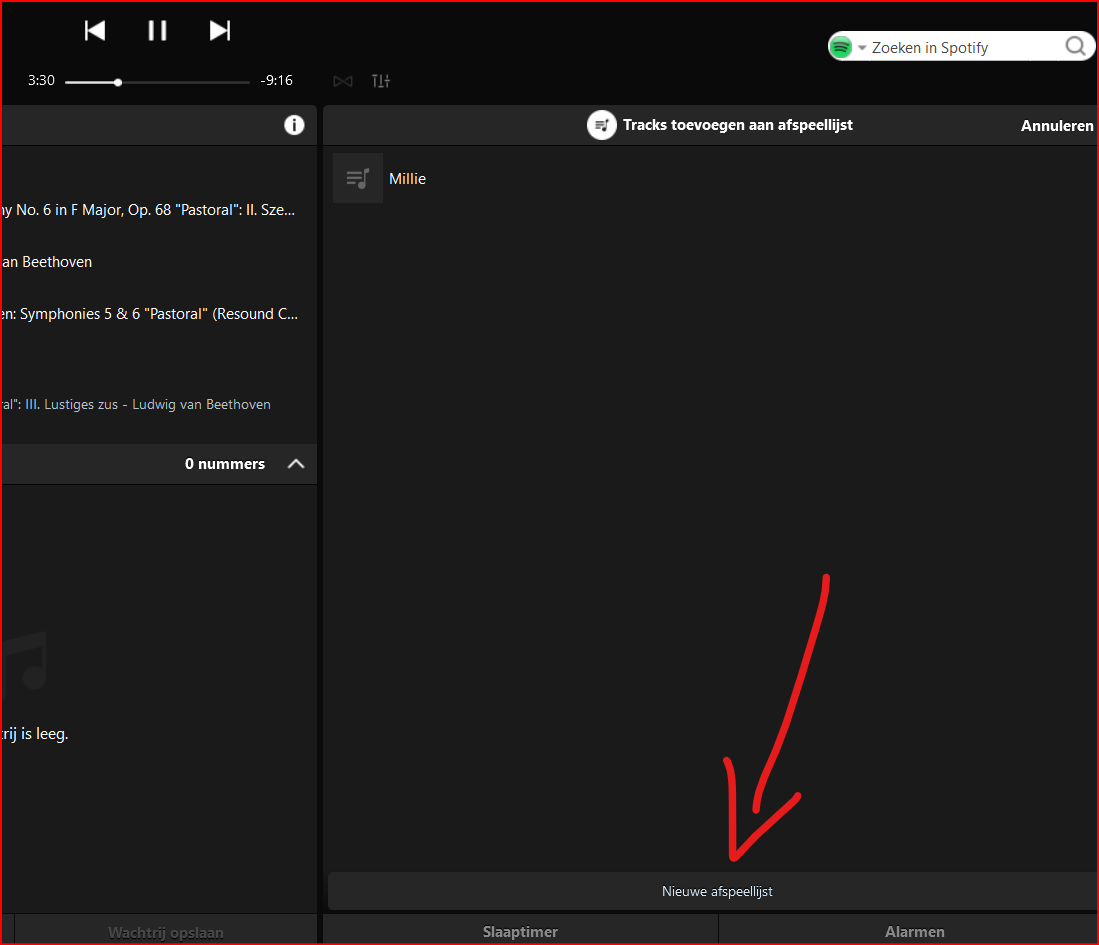
Task: Click the 'van Beethoven' artist name
Action: (48, 262)
